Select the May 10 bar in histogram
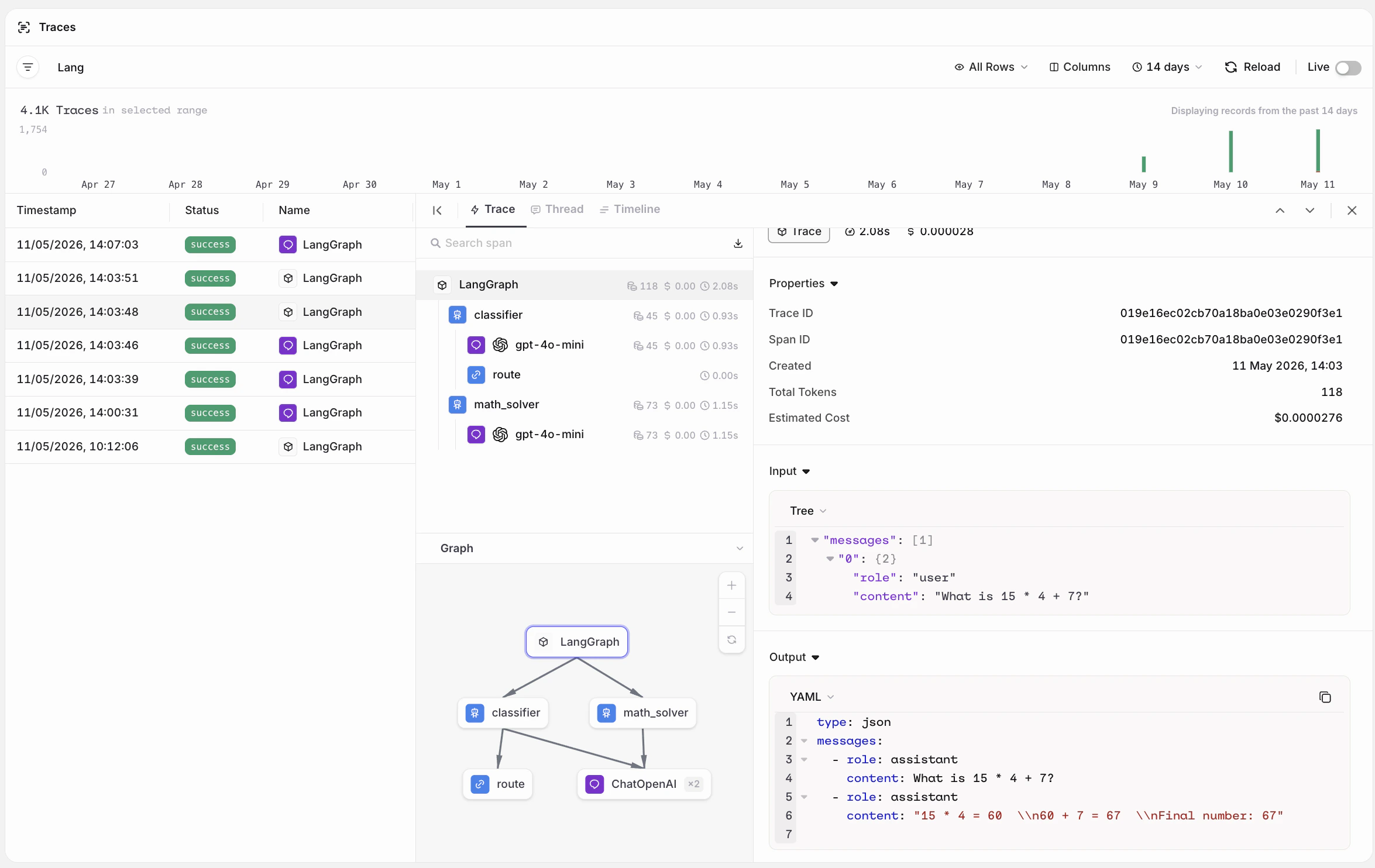 [1231, 152]
